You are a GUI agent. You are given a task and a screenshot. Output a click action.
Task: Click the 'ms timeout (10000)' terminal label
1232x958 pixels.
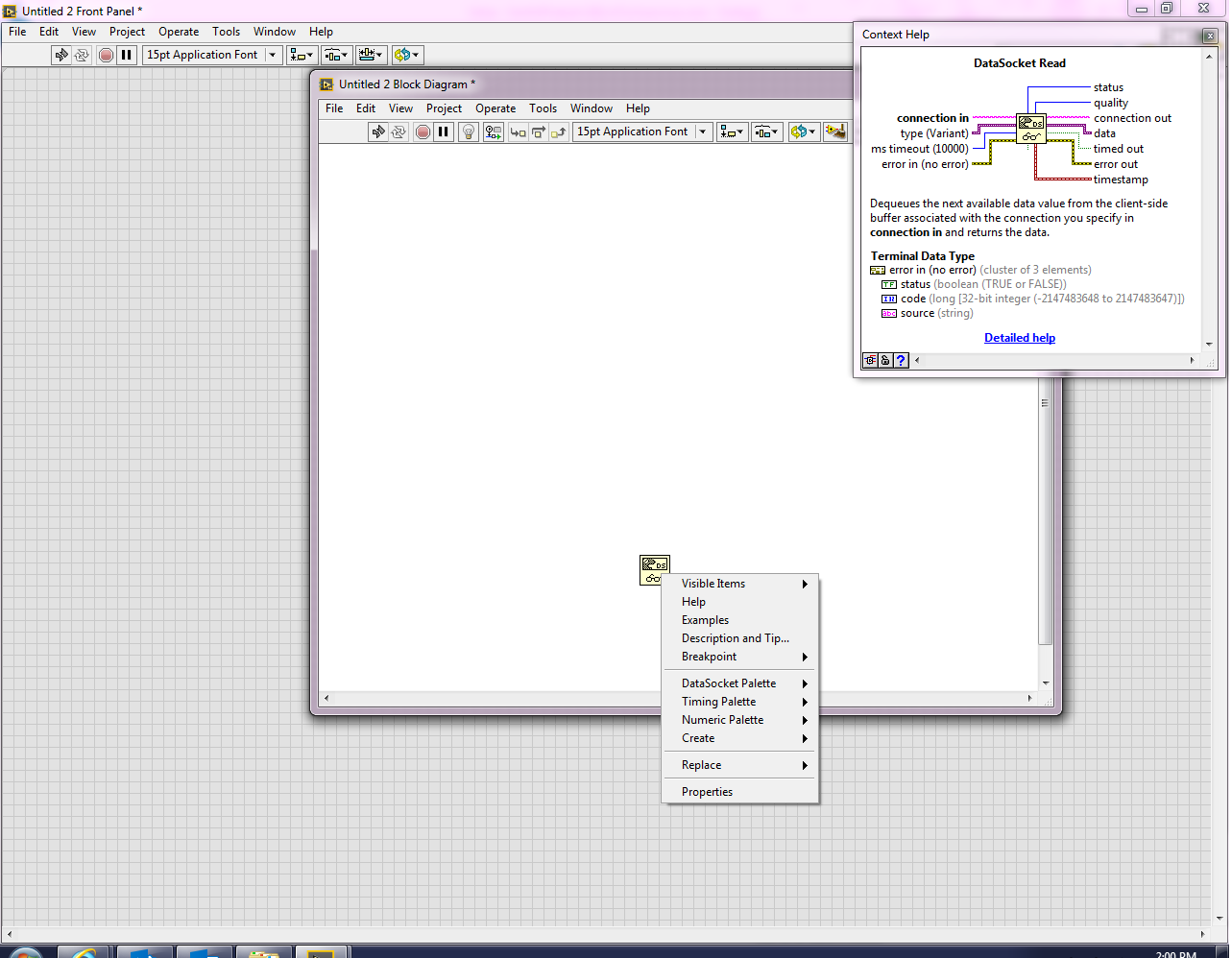pos(920,149)
